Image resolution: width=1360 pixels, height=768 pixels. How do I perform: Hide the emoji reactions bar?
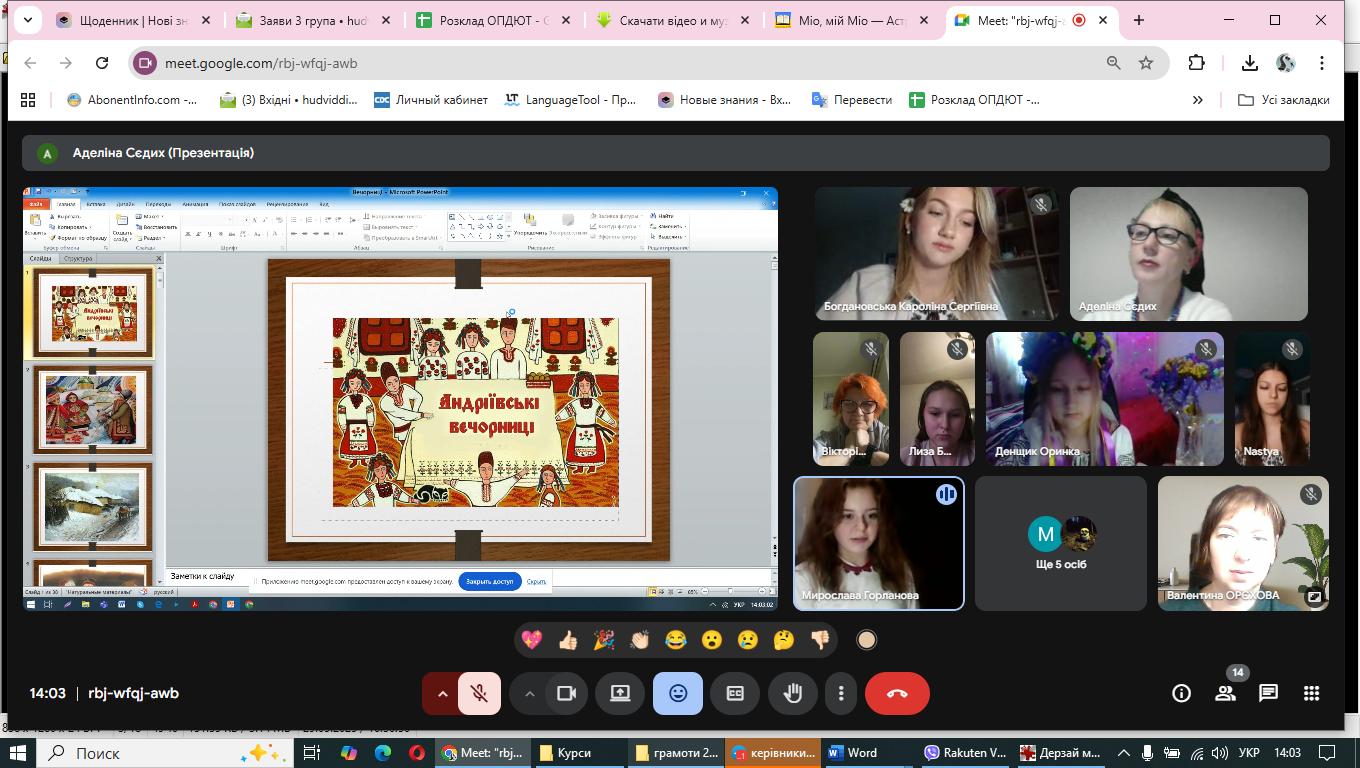tap(678, 694)
